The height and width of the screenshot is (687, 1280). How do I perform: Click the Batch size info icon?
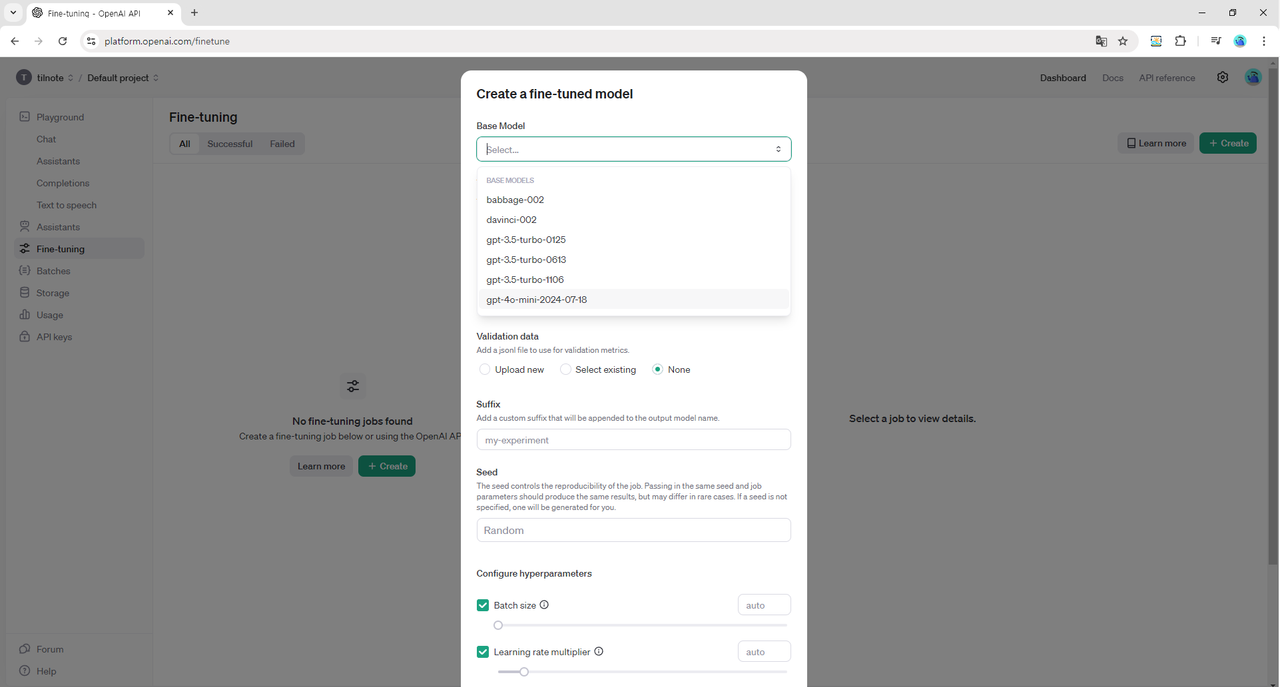pyautogui.click(x=544, y=605)
